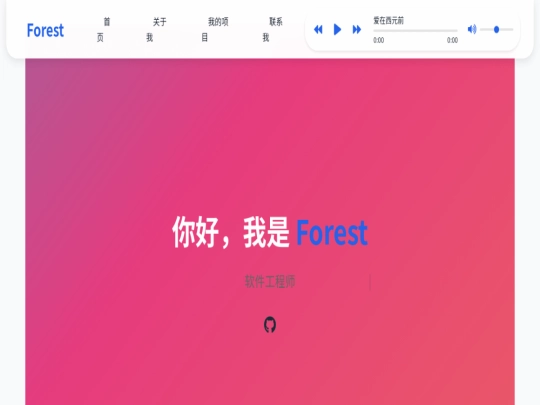
Task: Skip to the next track
Action: [x=357, y=30]
